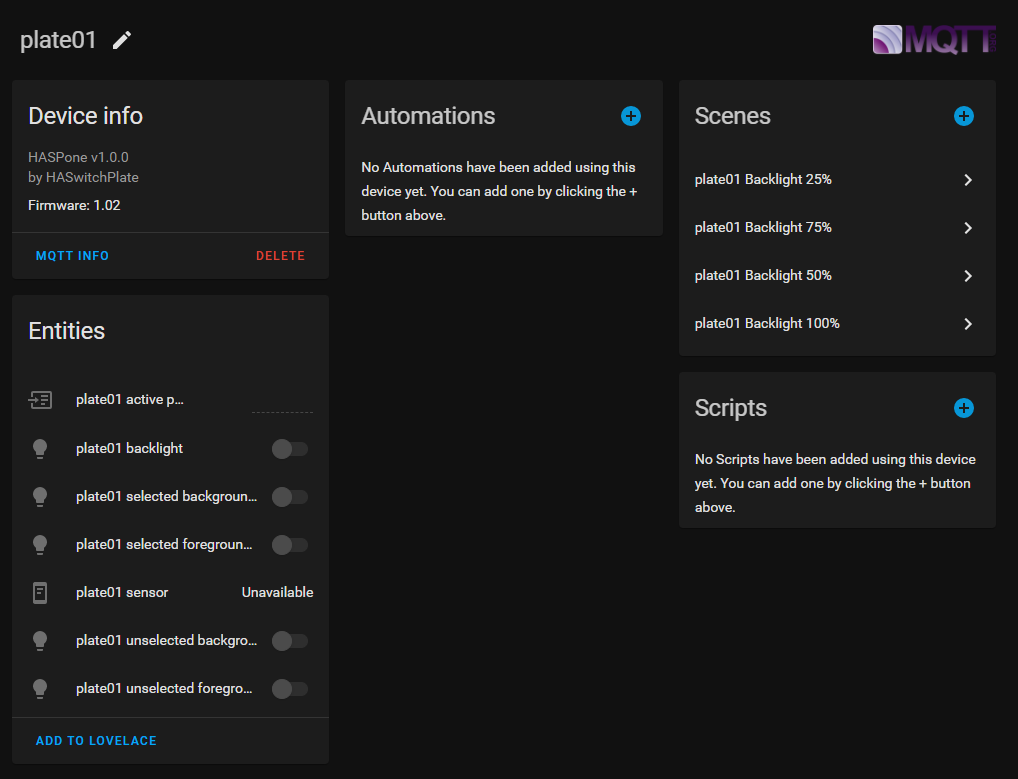Add a new automation with plus icon
Viewport: 1018px width, 779px height.
coord(631,116)
